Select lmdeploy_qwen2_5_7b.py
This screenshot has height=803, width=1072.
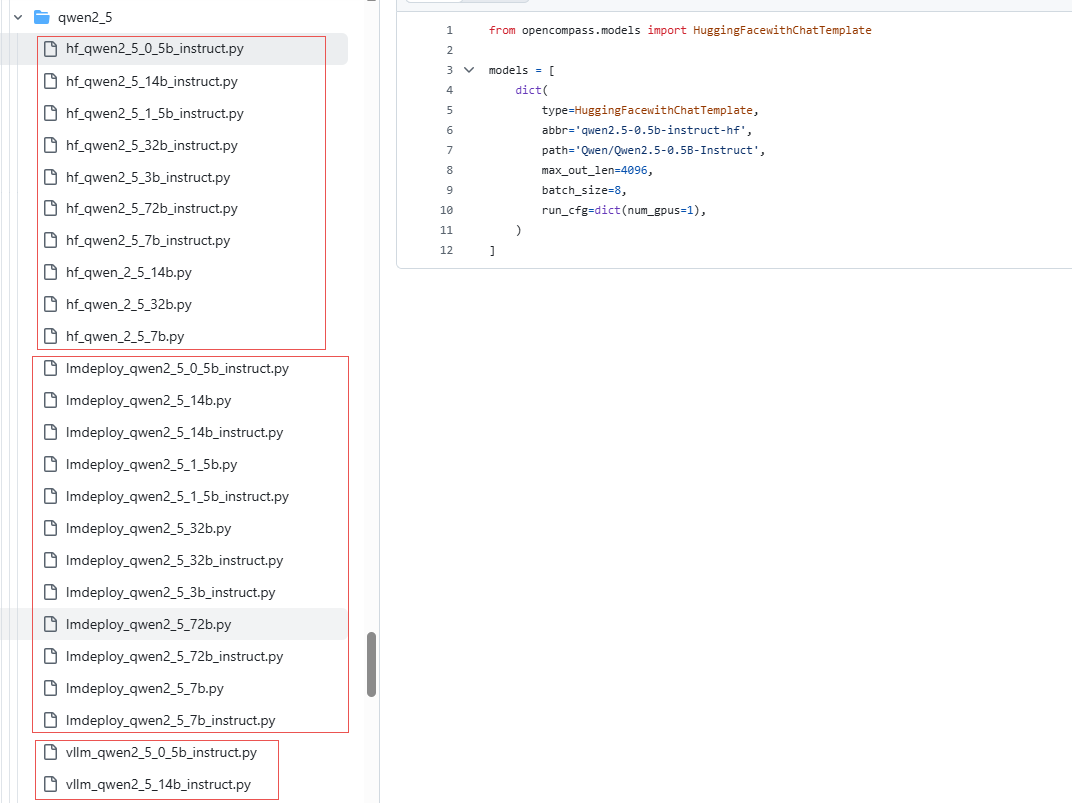[x=145, y=689]
